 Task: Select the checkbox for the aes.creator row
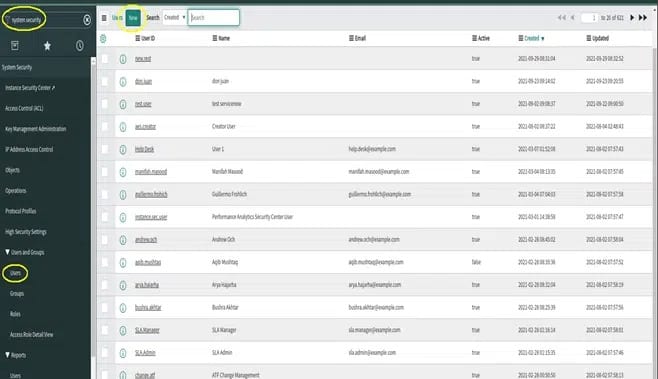tap(105, 127)
